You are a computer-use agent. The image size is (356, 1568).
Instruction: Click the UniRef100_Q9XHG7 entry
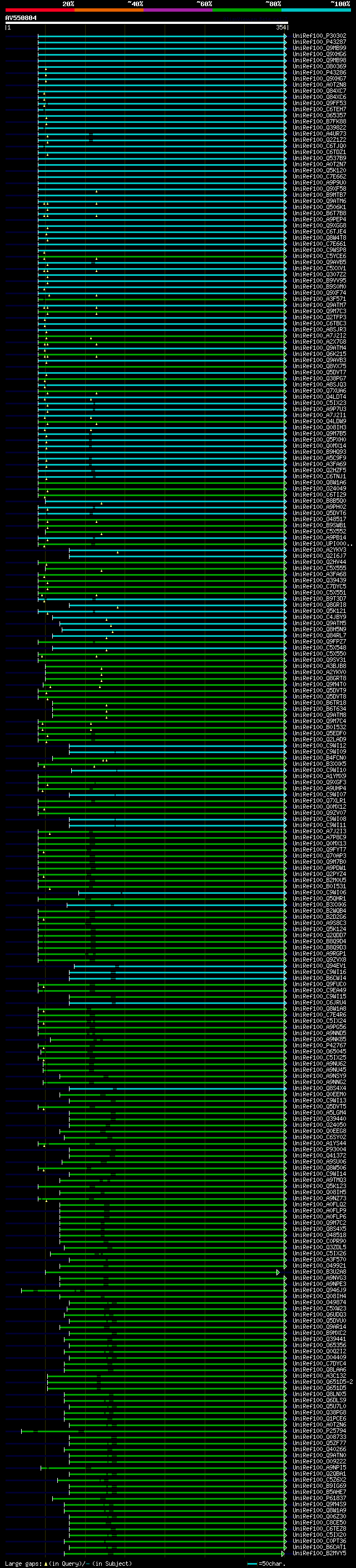[x=319, y=78]
